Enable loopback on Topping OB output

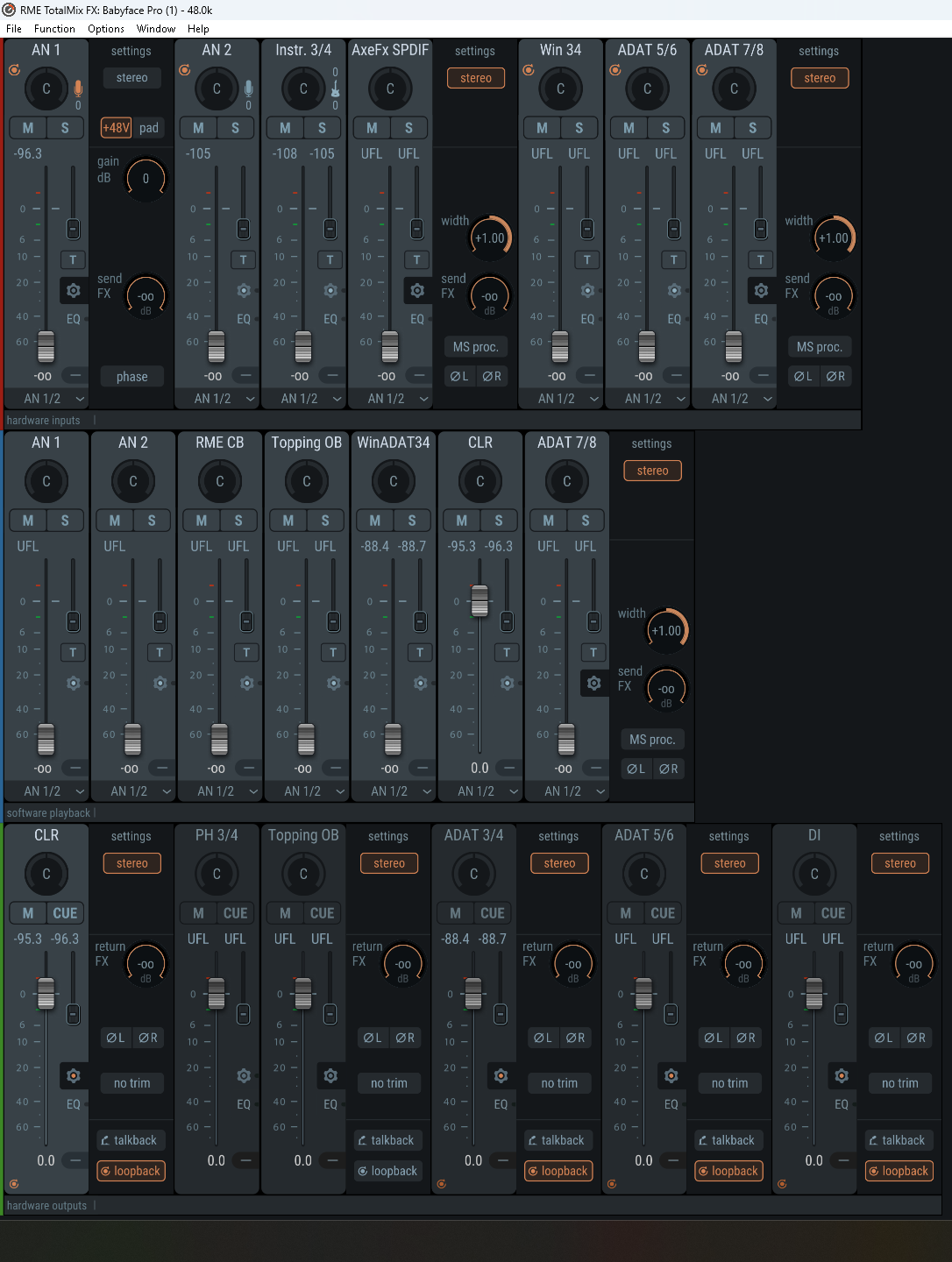pyautogui.click(x=387, y=1171)
